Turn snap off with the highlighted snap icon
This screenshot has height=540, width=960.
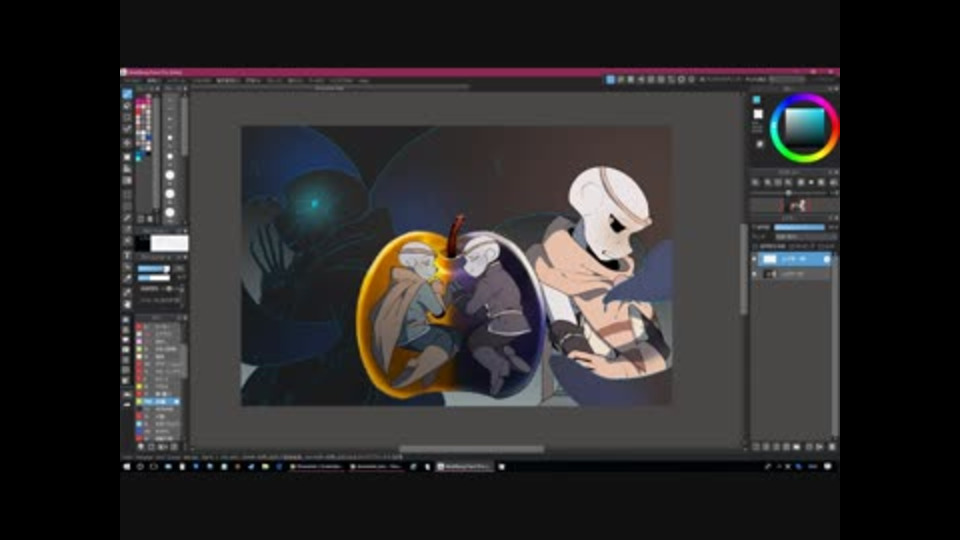(610, 80)
